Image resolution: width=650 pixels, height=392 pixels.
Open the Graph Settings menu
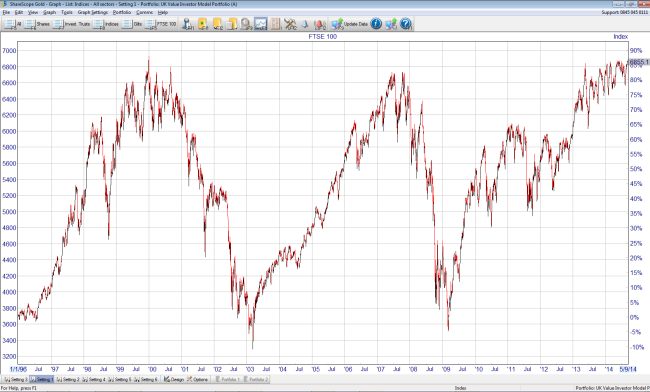coord(92,12)
